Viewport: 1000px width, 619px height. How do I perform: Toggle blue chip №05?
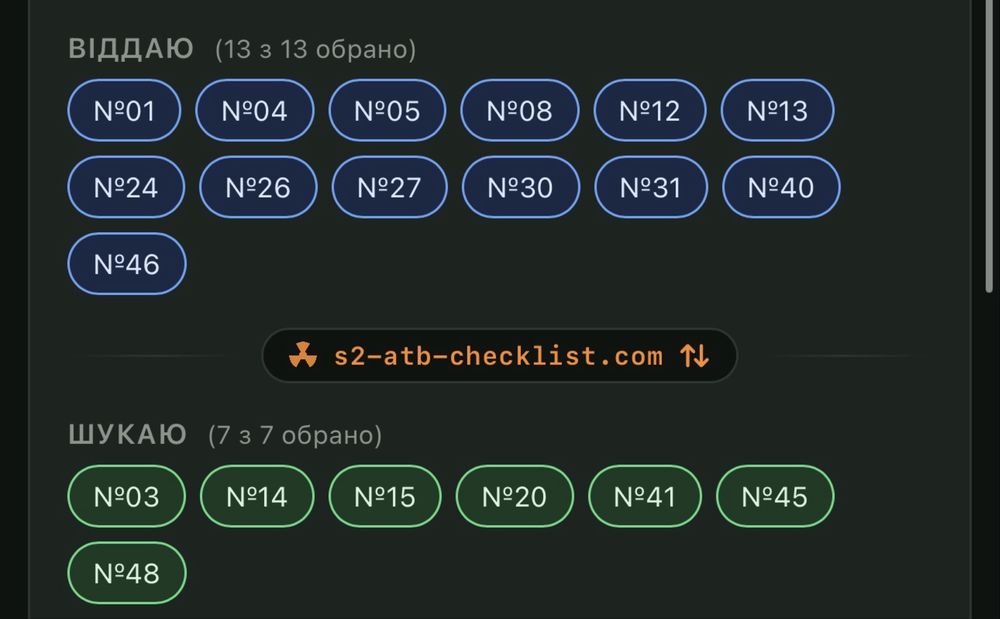point(387,110)
